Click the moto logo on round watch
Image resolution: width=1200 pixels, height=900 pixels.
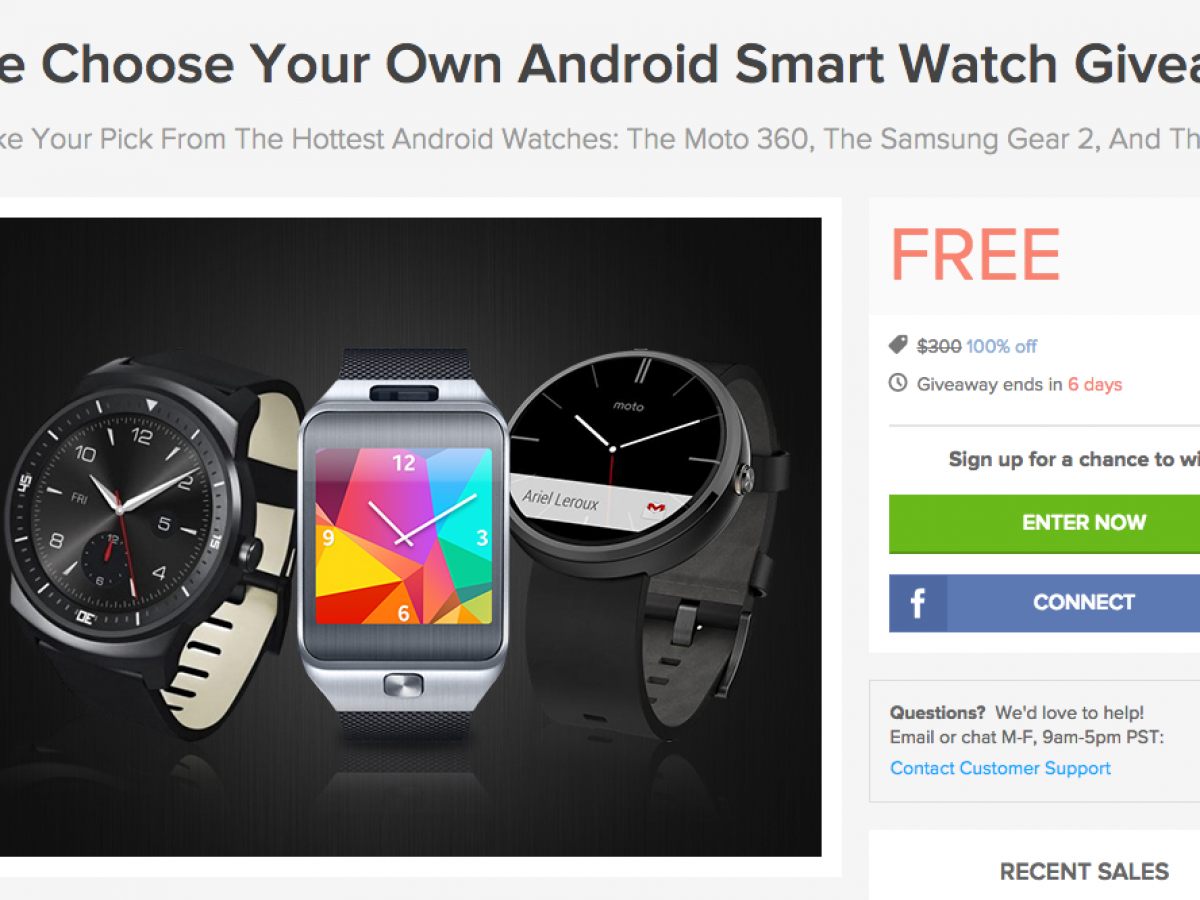[629, 407]
